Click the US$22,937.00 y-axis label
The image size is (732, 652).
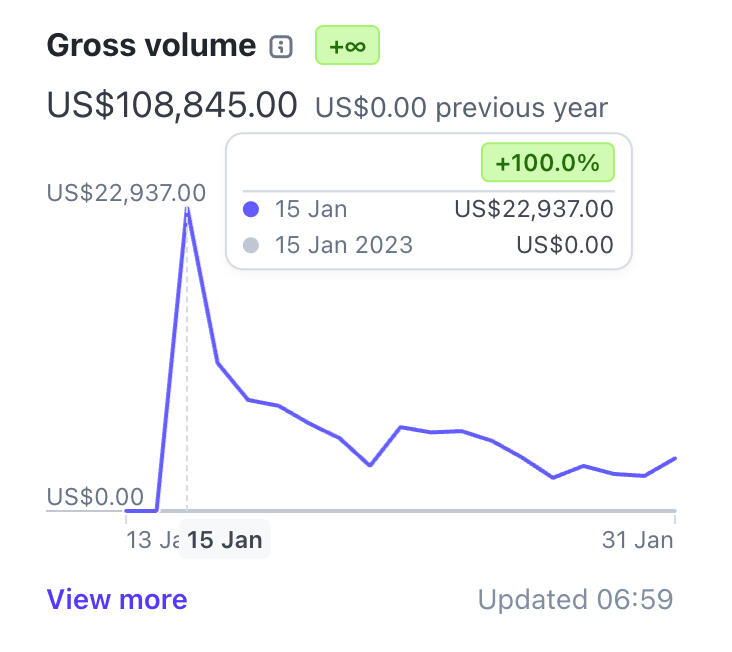coord(126,192)
